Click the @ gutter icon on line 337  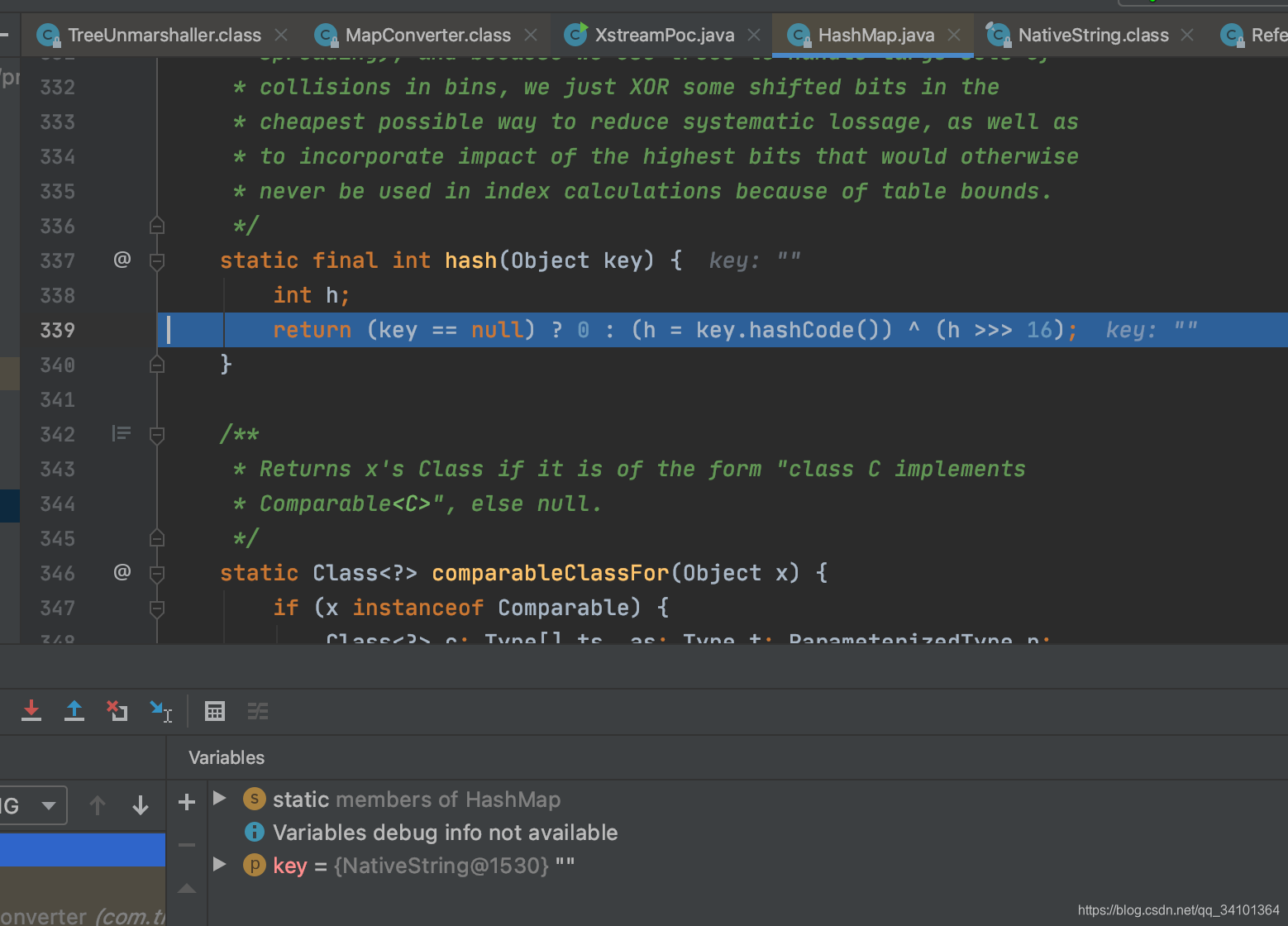(x=122, y=260)
